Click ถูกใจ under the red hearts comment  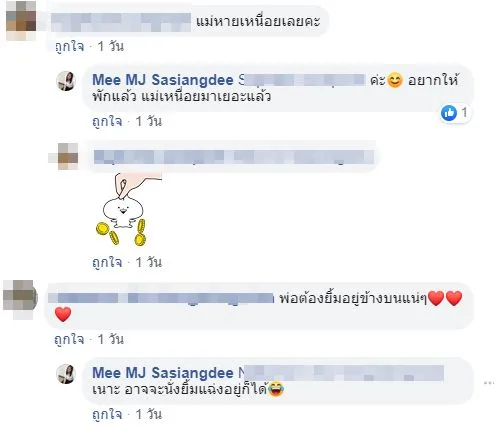pyautogui.click(x=69, y=339)
